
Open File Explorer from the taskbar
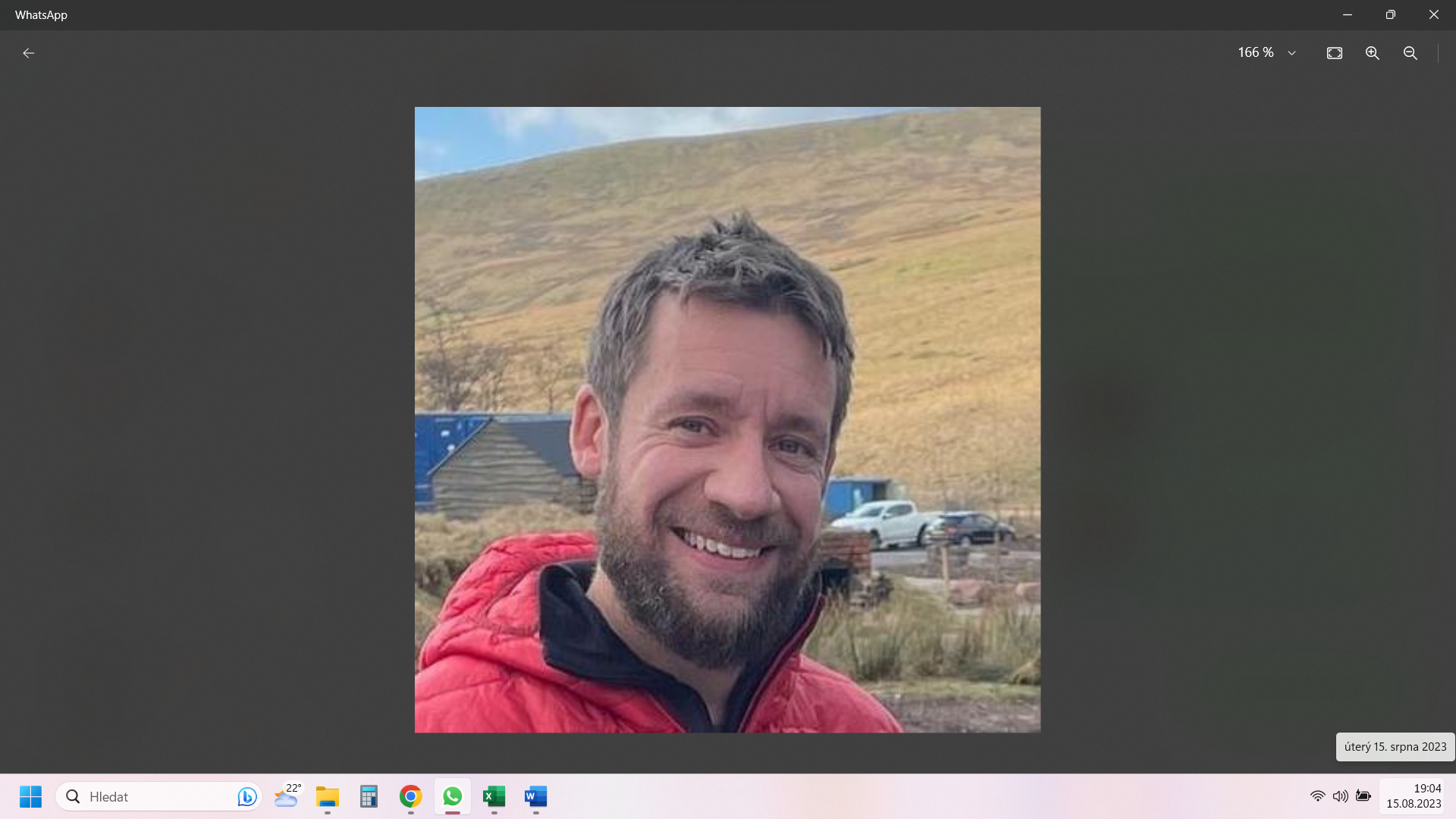(328, 796)
